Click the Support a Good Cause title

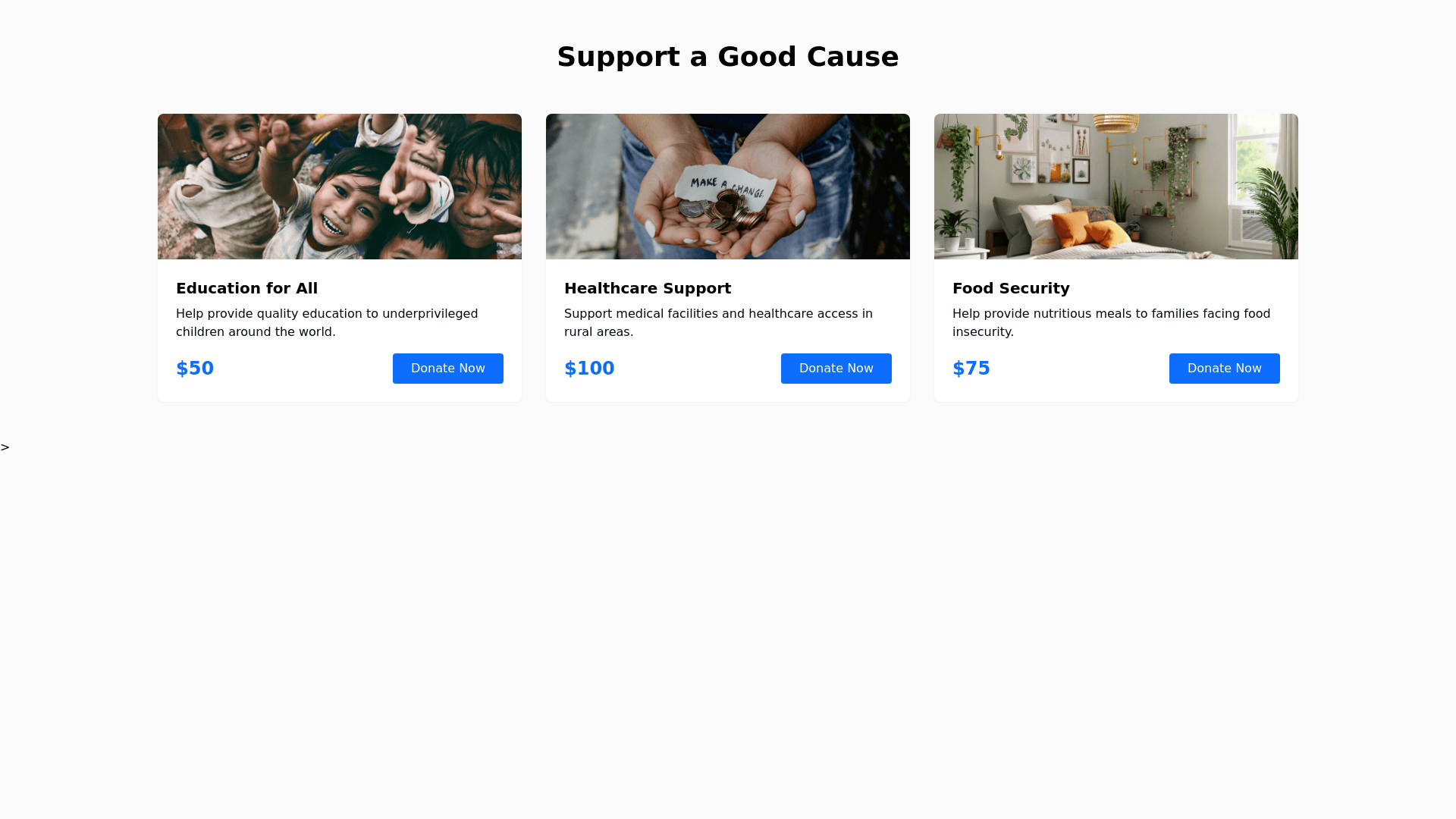728,57
